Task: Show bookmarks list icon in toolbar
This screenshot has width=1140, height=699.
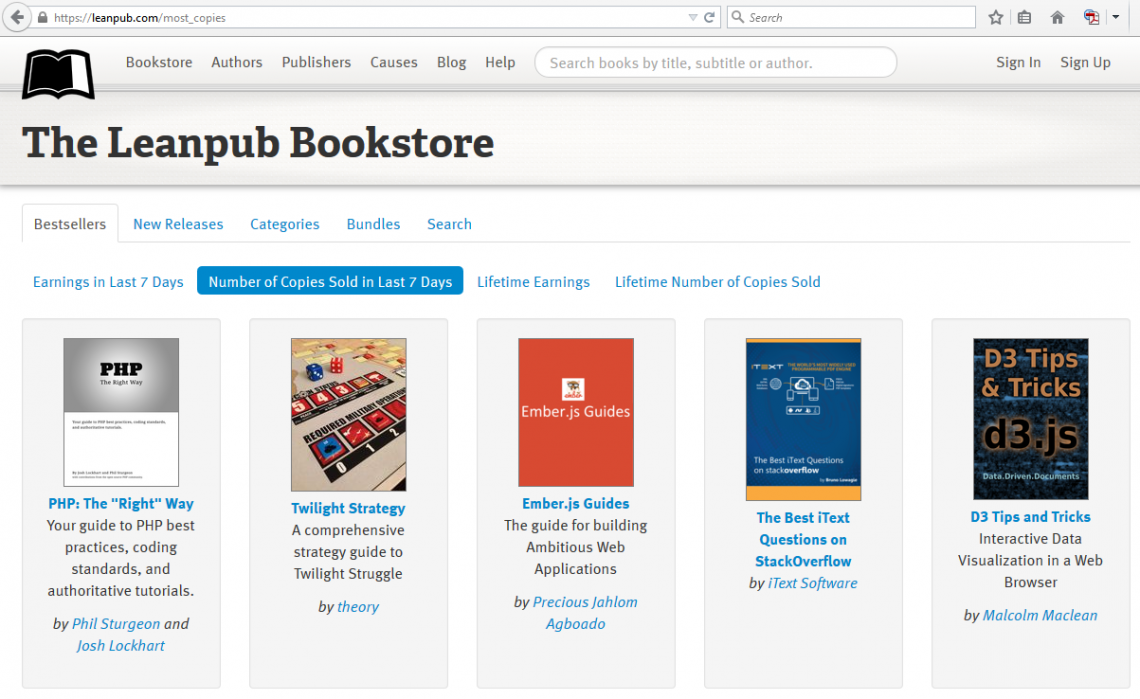Action: coord(1024,18)
